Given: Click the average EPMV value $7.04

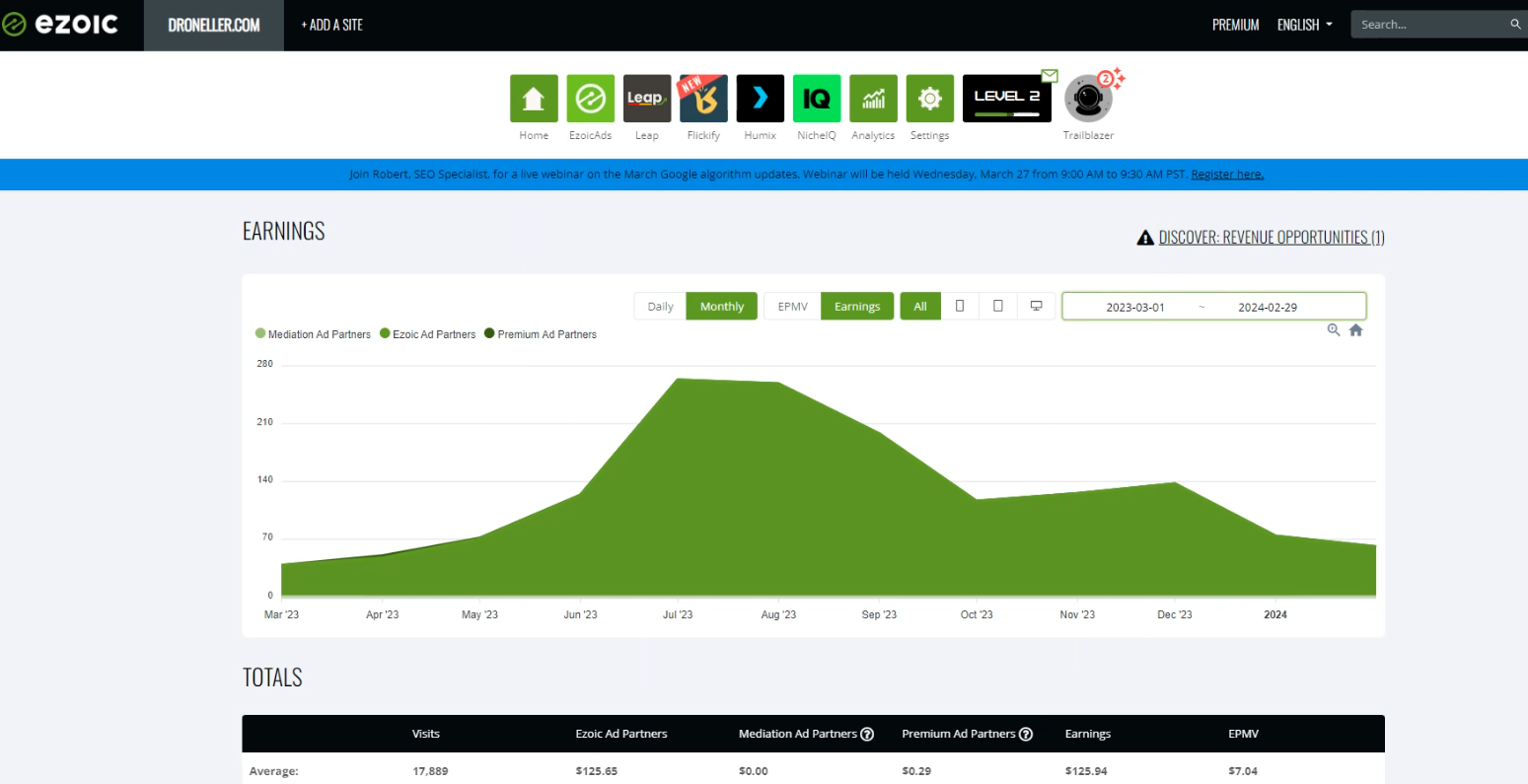Looking at the screenshot, I should [x=1243, y=771].
